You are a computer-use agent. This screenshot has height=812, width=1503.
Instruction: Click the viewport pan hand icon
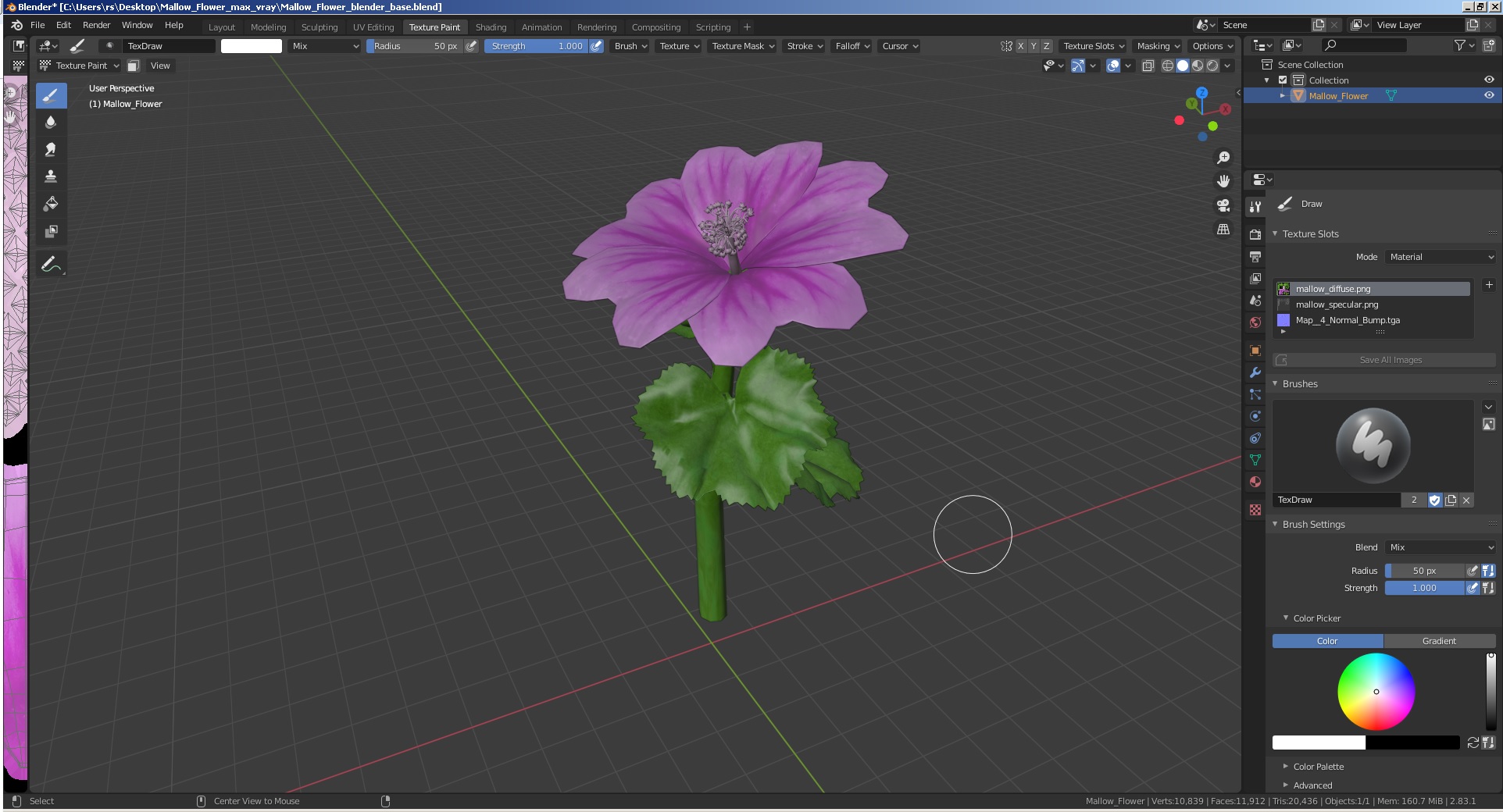coord(1223,181)
